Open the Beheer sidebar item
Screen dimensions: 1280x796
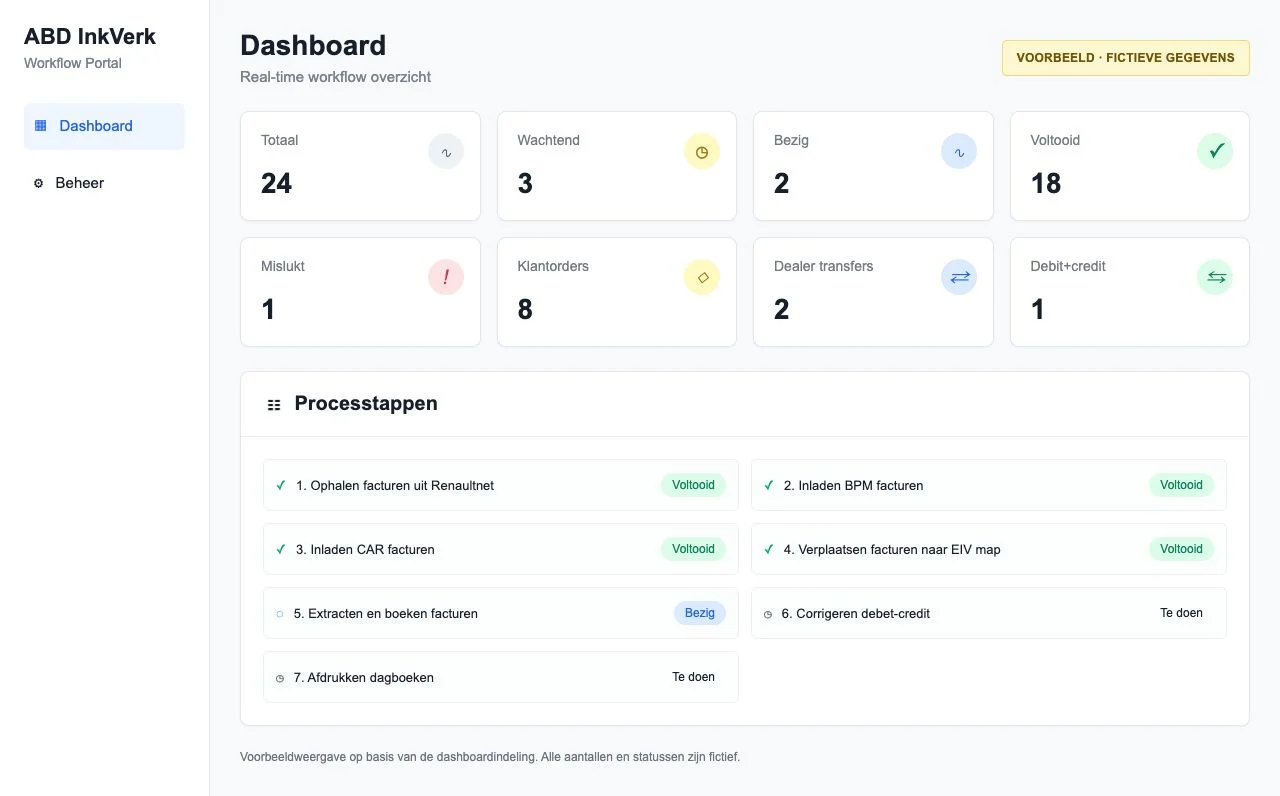tap(104, 183)
